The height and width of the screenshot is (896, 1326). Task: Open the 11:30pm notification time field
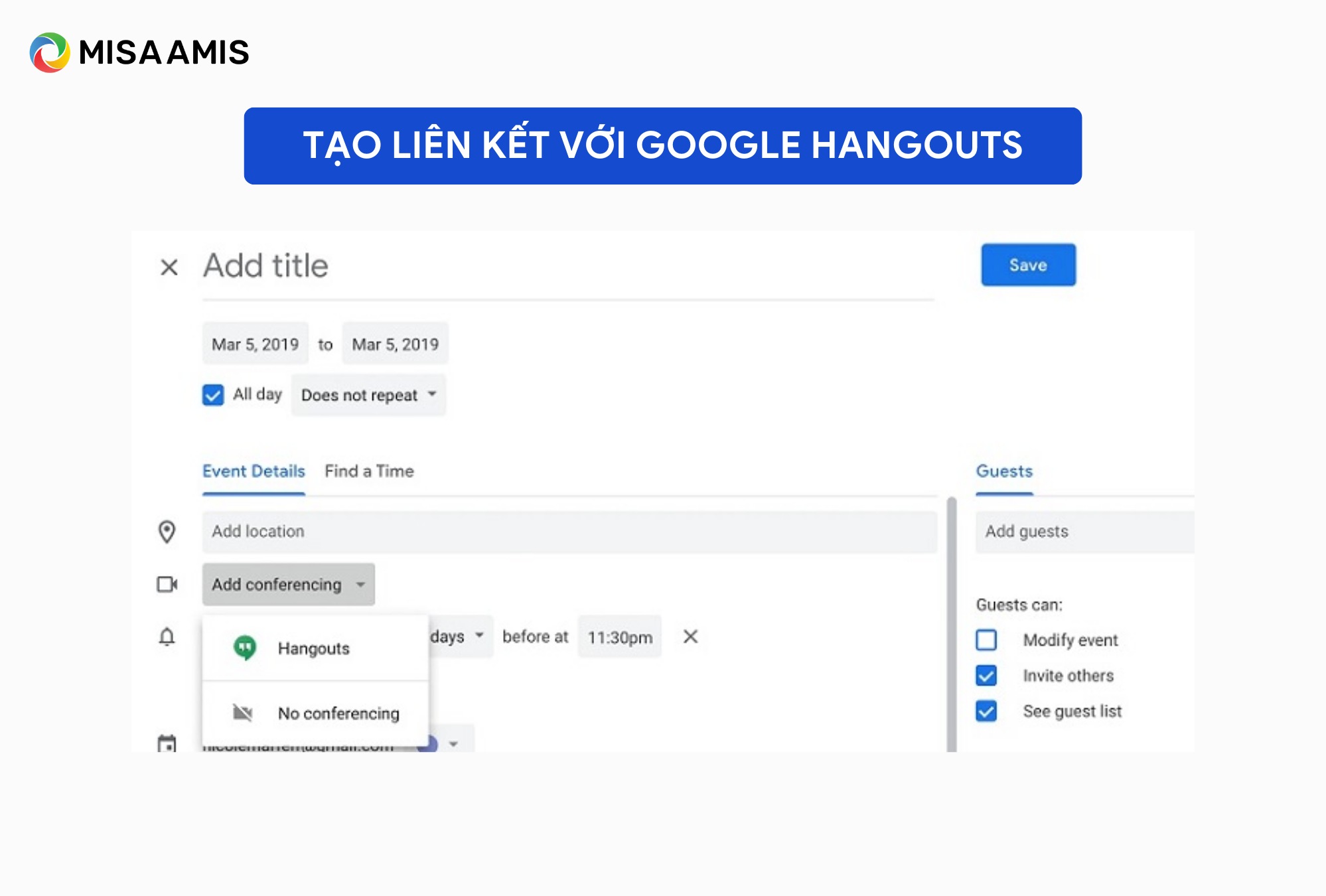[620, 637]
